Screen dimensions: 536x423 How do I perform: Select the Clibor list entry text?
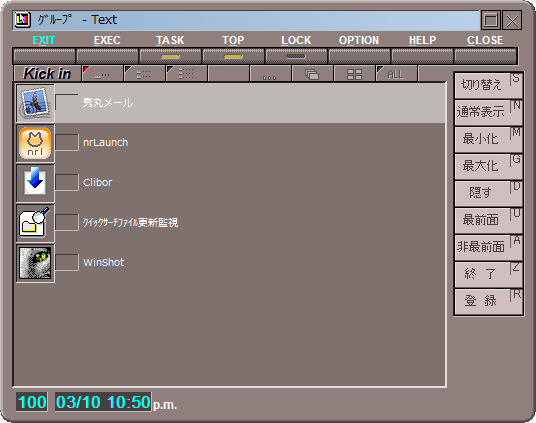pos(97,183)
